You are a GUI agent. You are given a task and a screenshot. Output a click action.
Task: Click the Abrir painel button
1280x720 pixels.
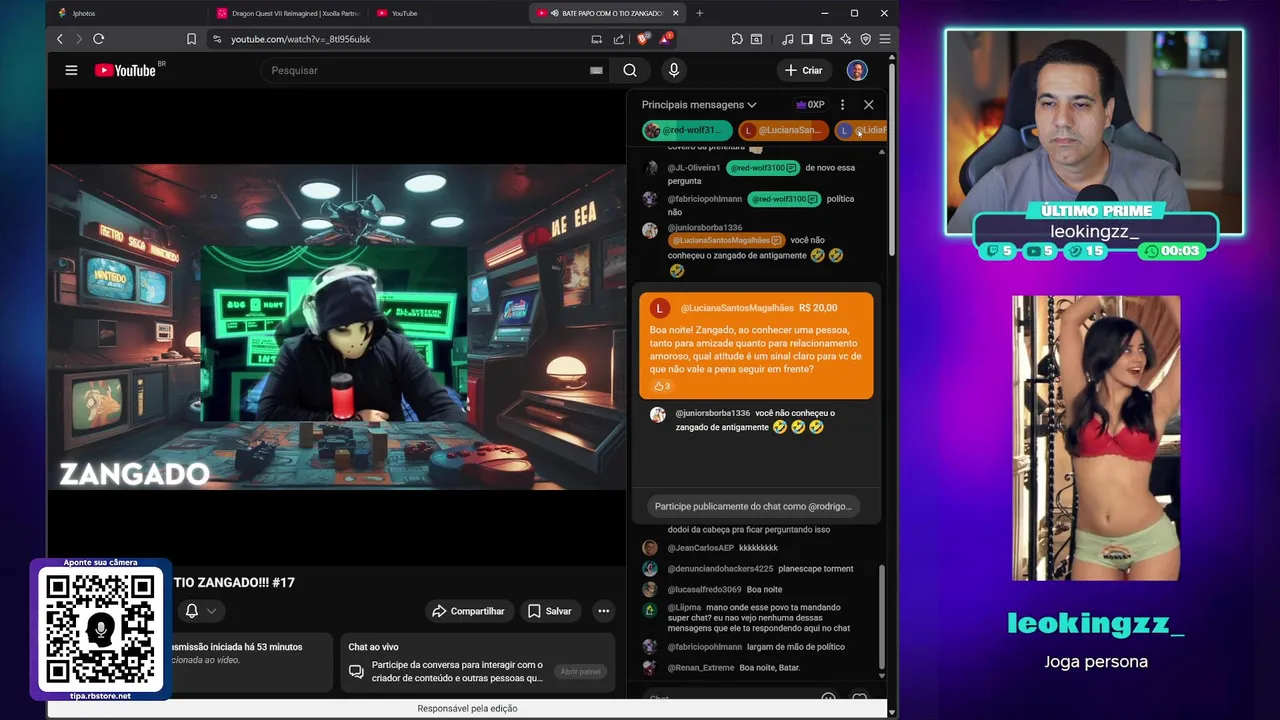click(x=581, y=672)
